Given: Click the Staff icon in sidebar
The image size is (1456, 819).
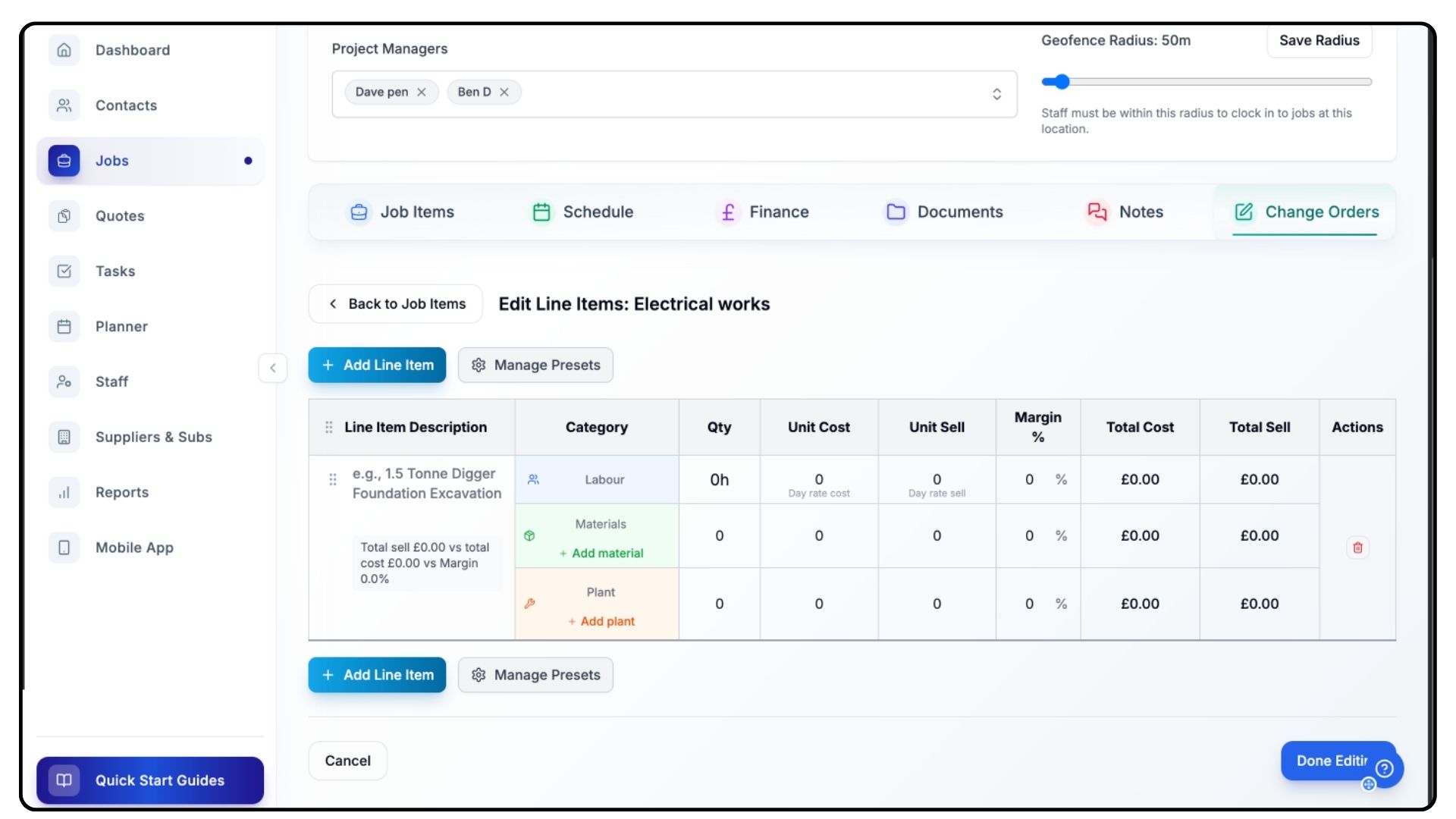Looking at the screenshot, I should (x=64, y=381).
